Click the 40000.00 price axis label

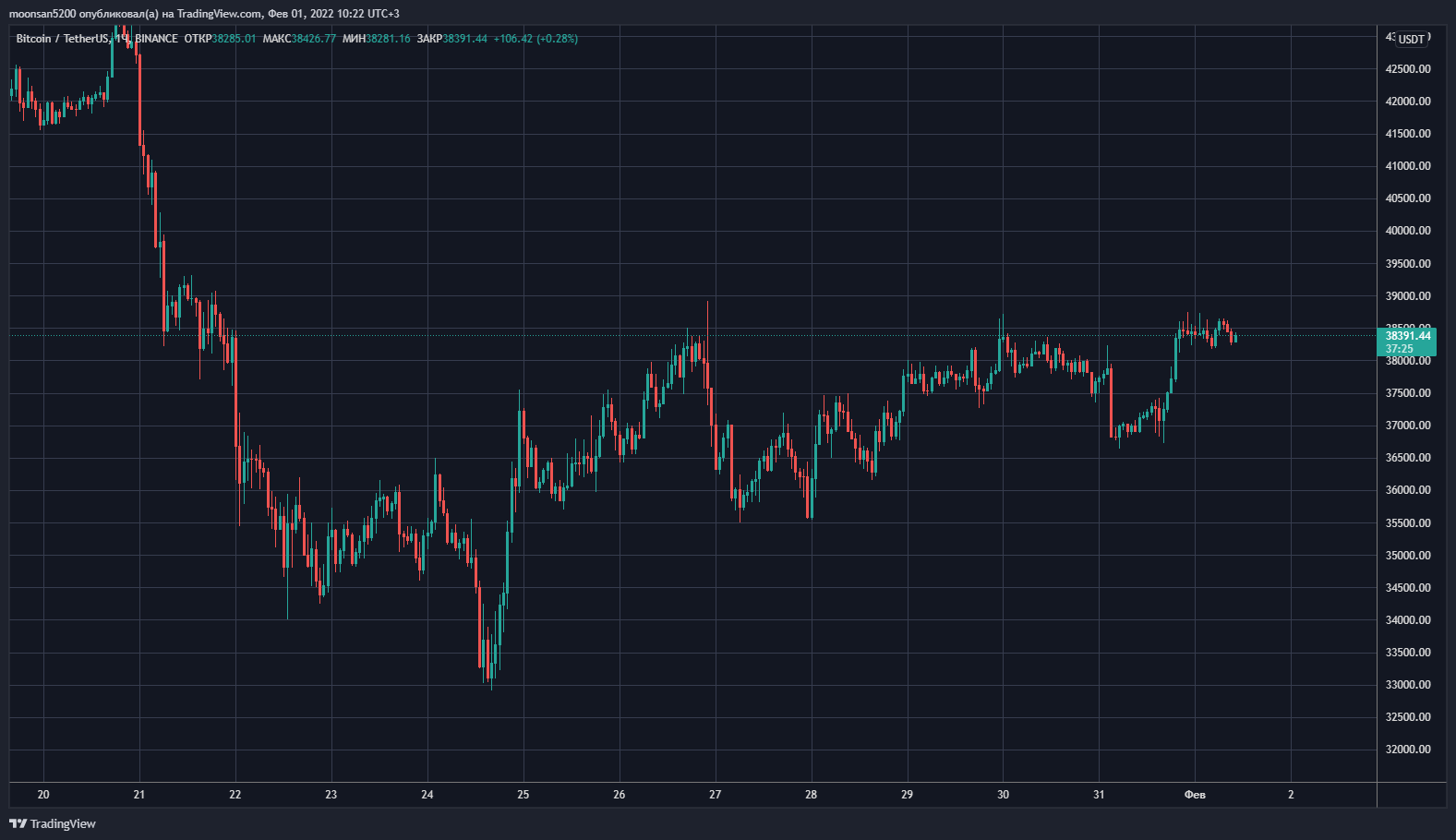click(1408, 231)
